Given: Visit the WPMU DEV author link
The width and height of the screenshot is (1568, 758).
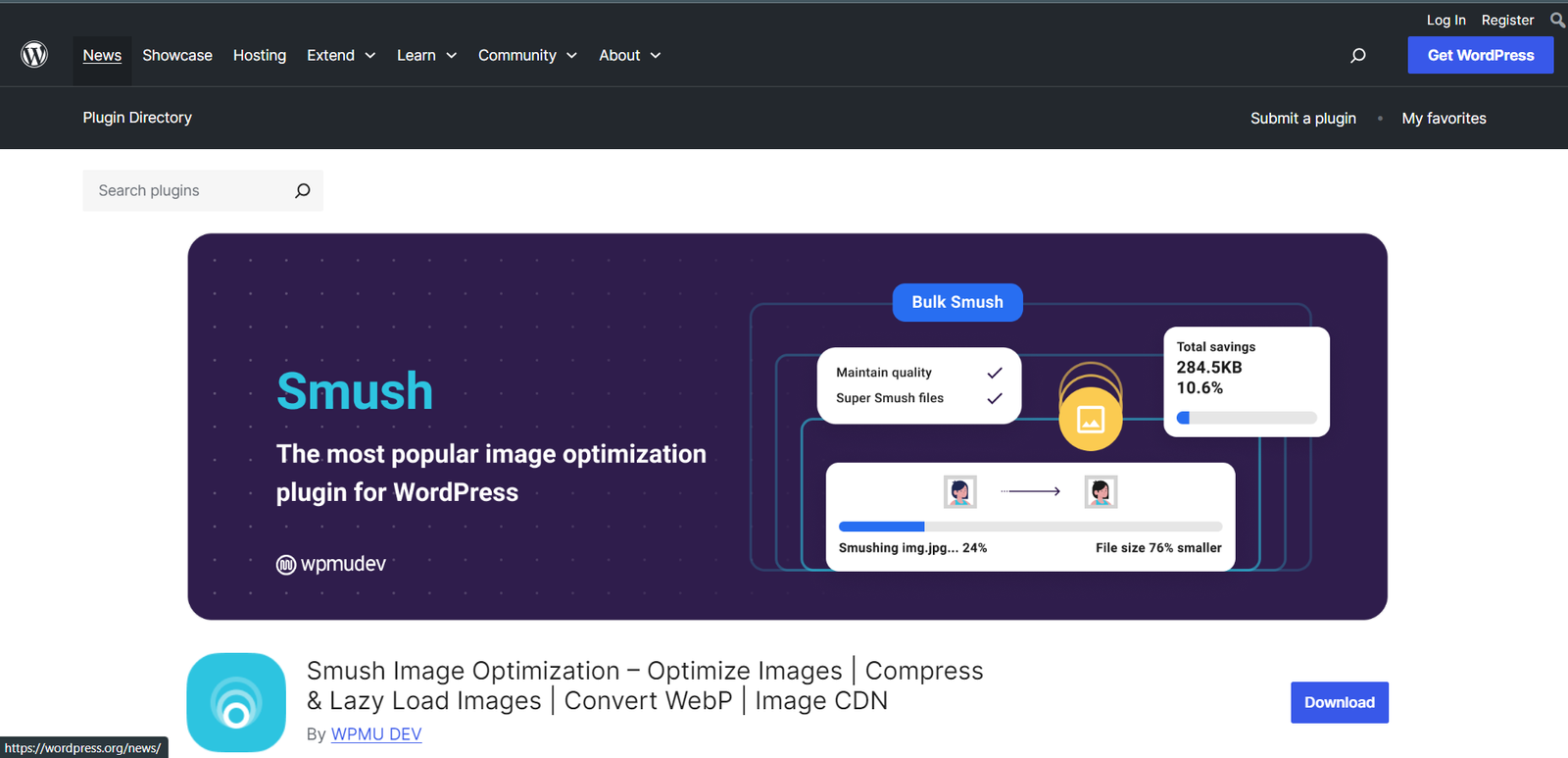Looking at the screenshot, I should pos(376,733).
